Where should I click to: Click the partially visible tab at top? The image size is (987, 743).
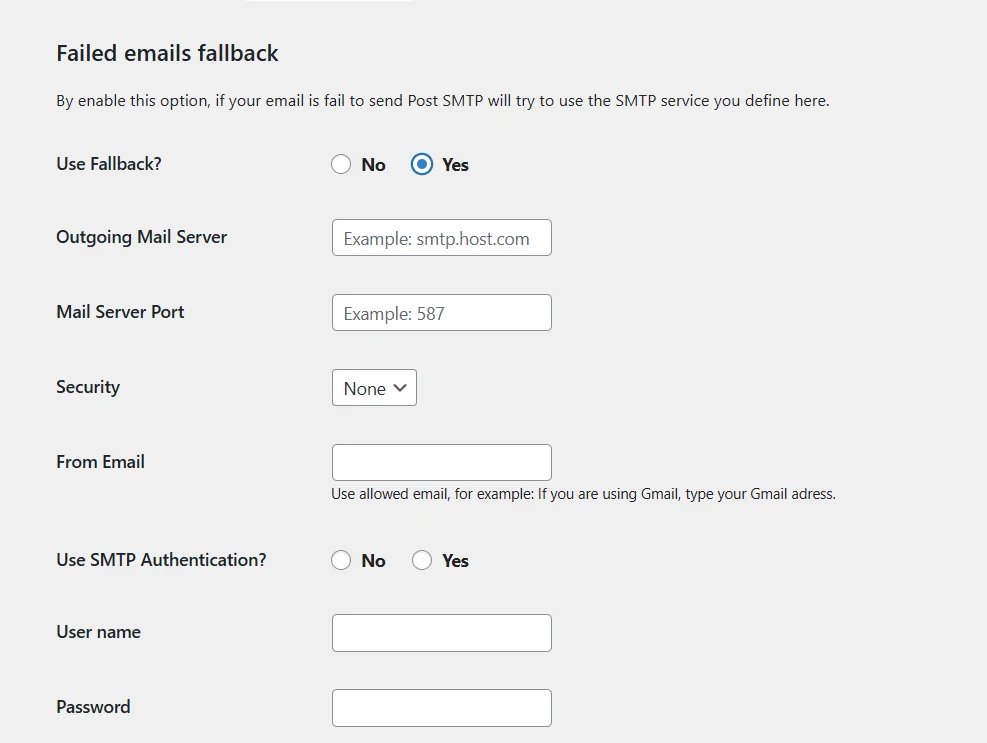[330, 3]
